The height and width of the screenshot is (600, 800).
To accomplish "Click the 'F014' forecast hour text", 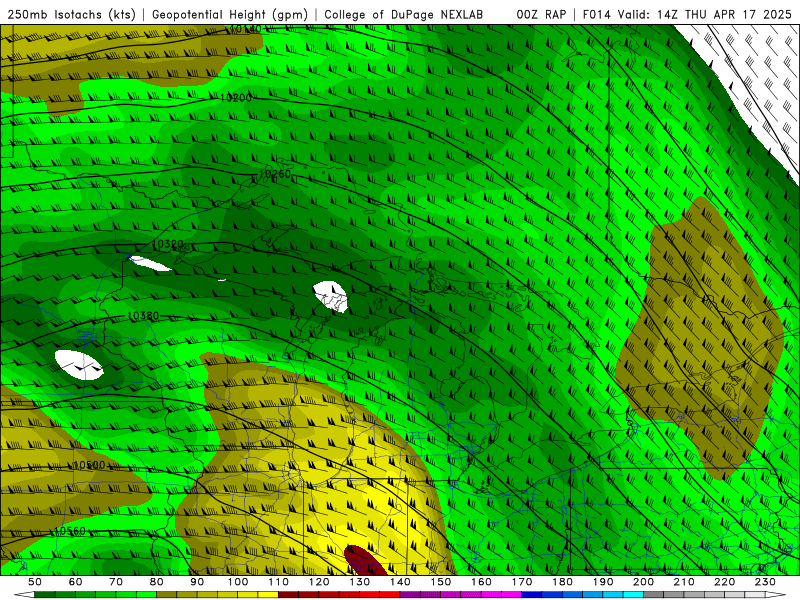I will point(596,15).
